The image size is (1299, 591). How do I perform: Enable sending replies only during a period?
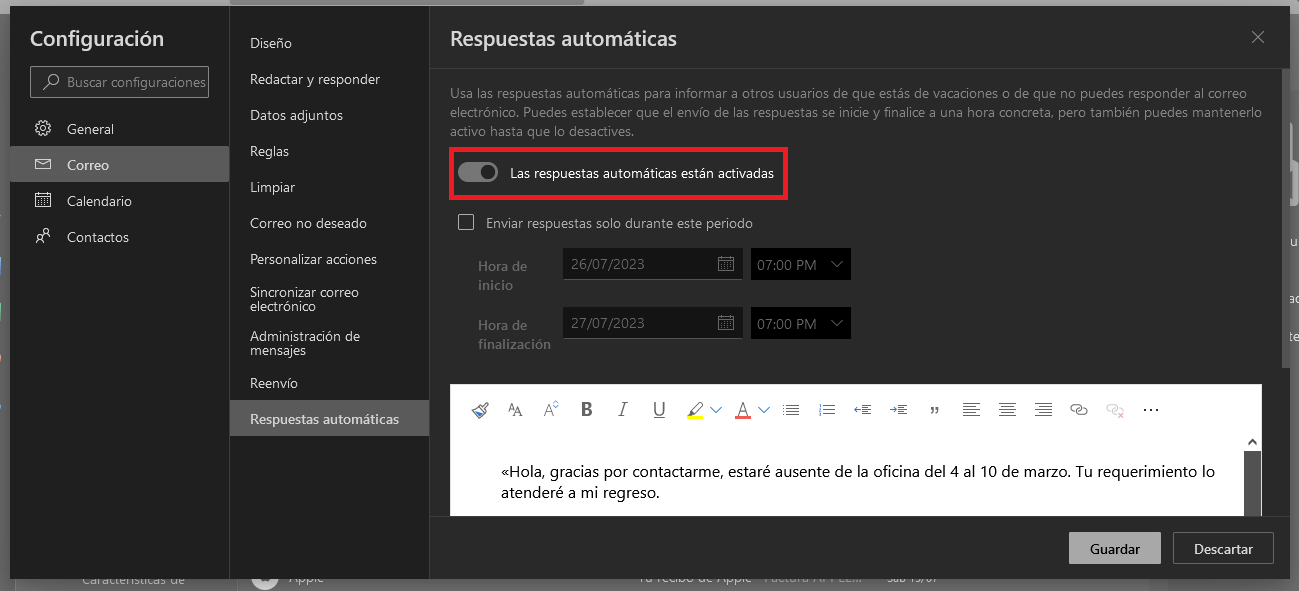click(466, 222)
